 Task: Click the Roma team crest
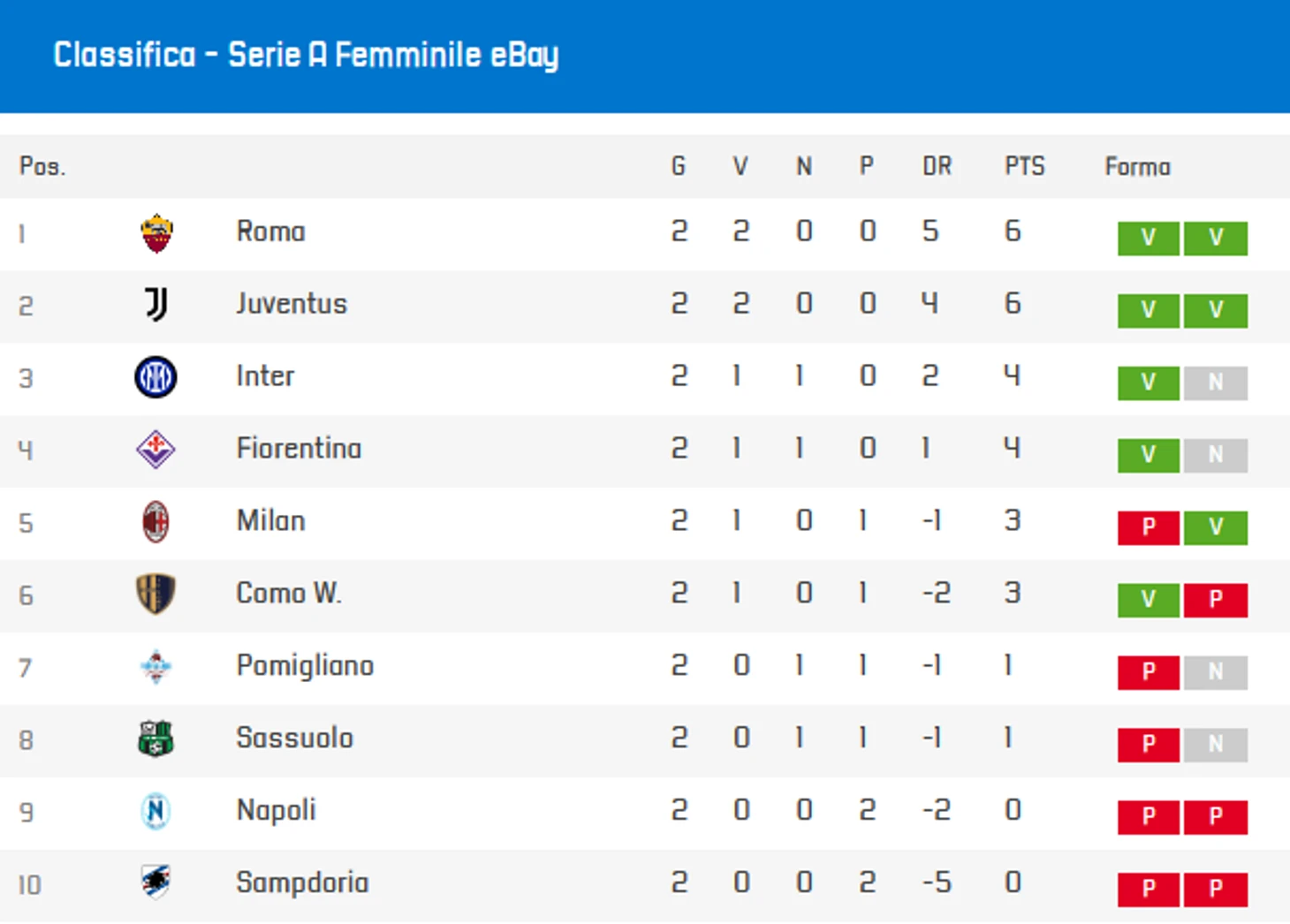point(156,233)
